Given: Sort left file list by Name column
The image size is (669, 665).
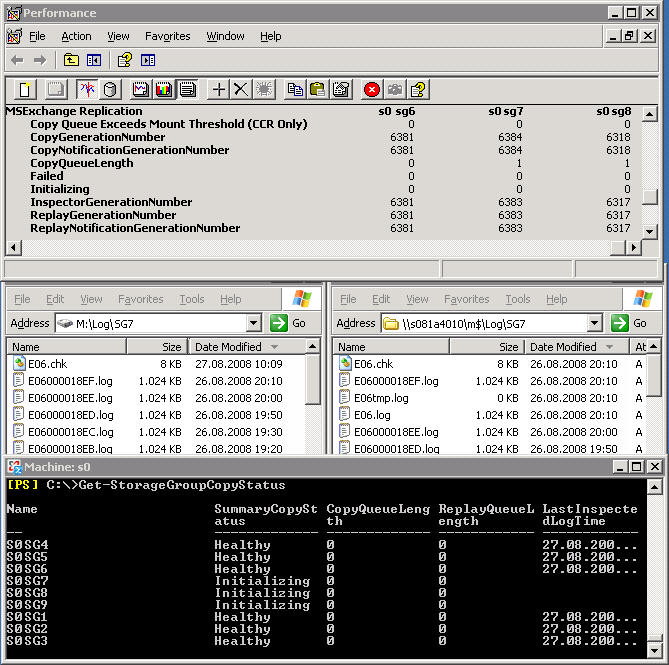Looking at the screenshot, I should tap(67, 347).
